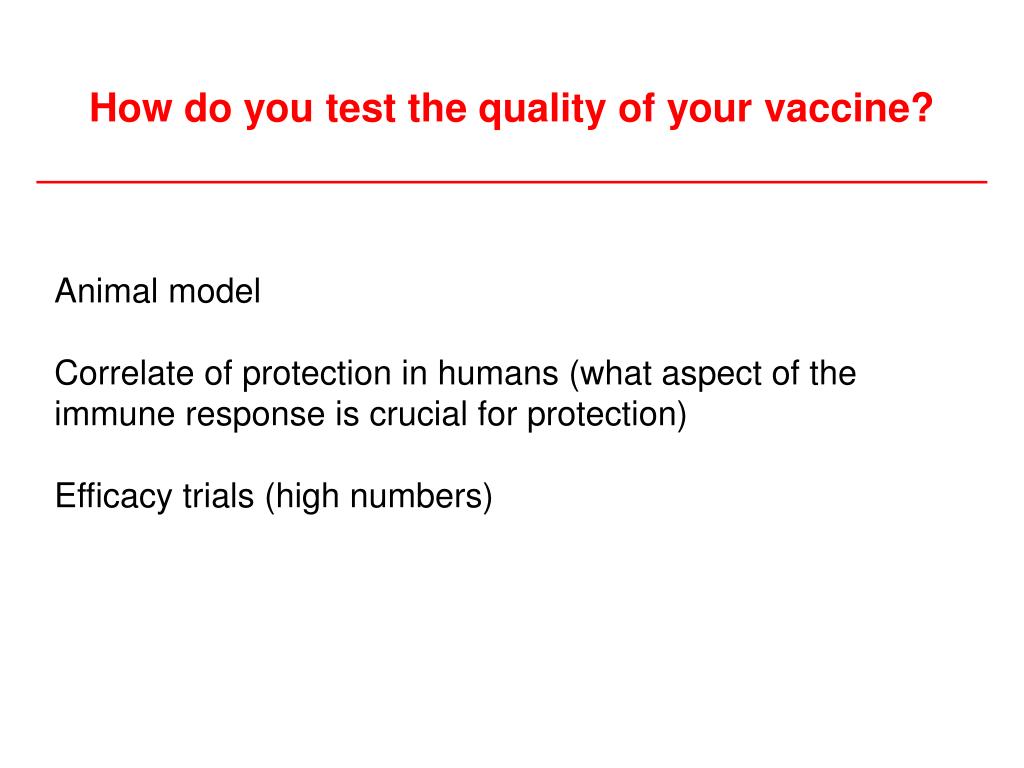Click the word "Animal" in the body
The image size is (1024, 768).
[106, 291]
